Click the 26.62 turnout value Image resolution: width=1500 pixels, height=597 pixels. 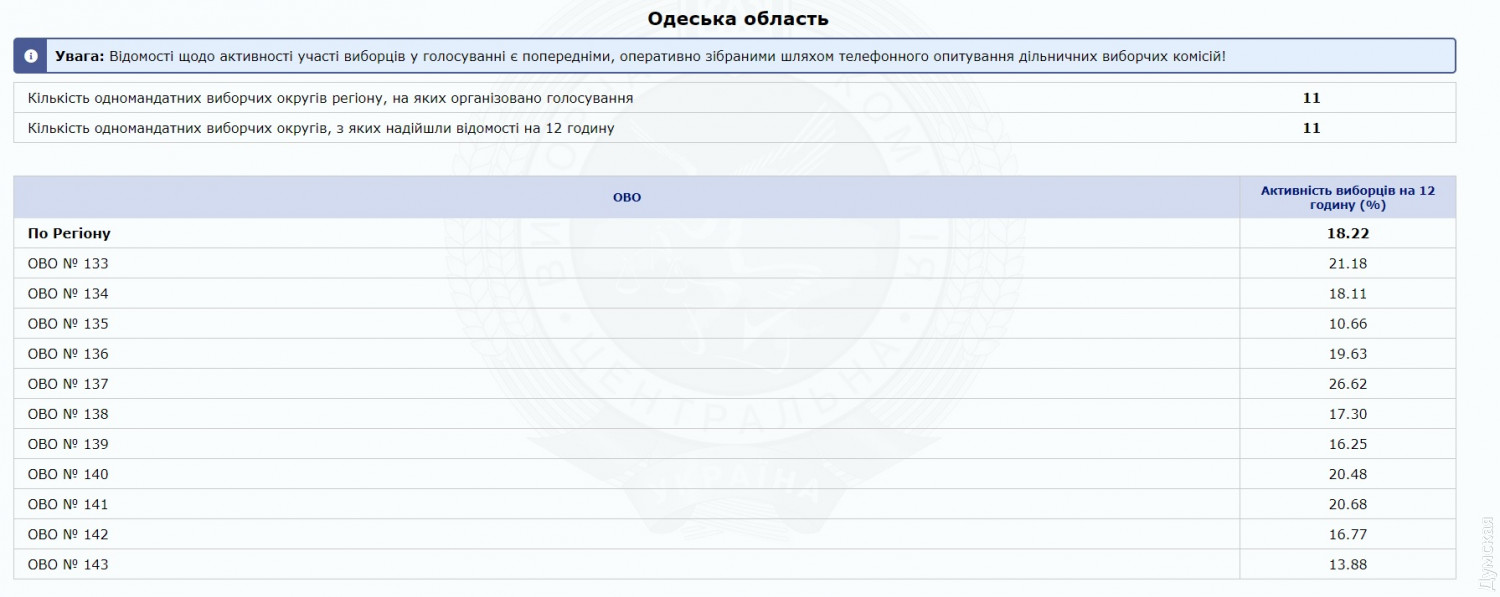(x=1347, y=384)
